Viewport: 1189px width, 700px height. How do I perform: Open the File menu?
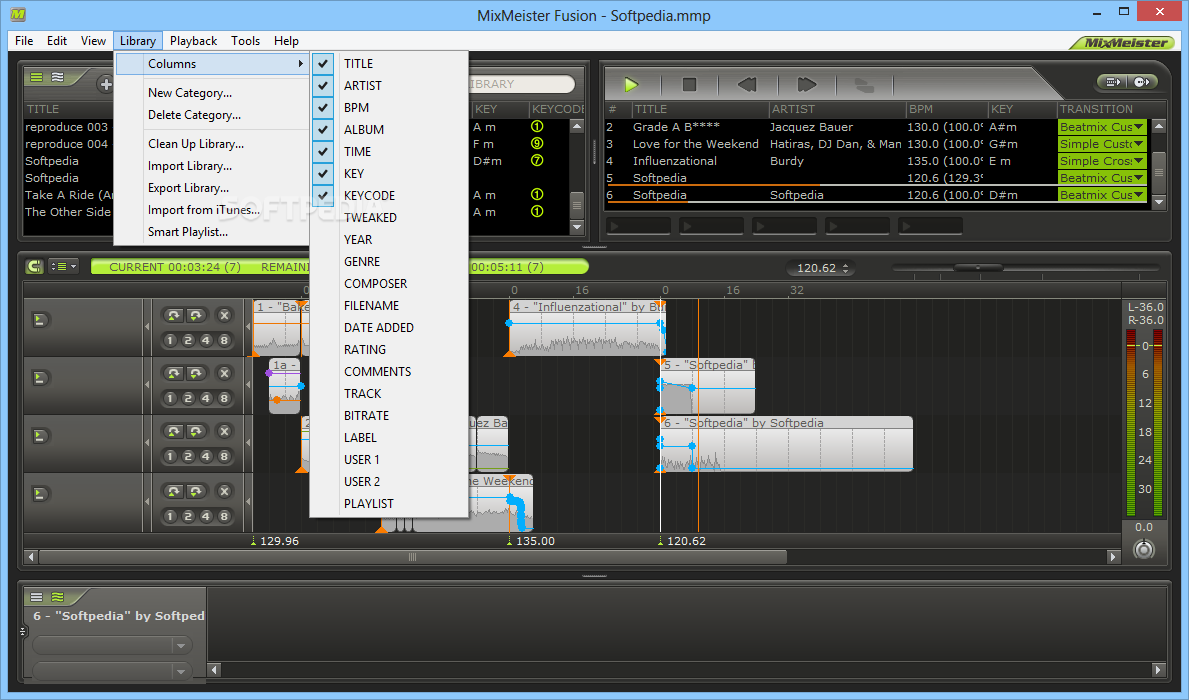(x=24, y=41)
